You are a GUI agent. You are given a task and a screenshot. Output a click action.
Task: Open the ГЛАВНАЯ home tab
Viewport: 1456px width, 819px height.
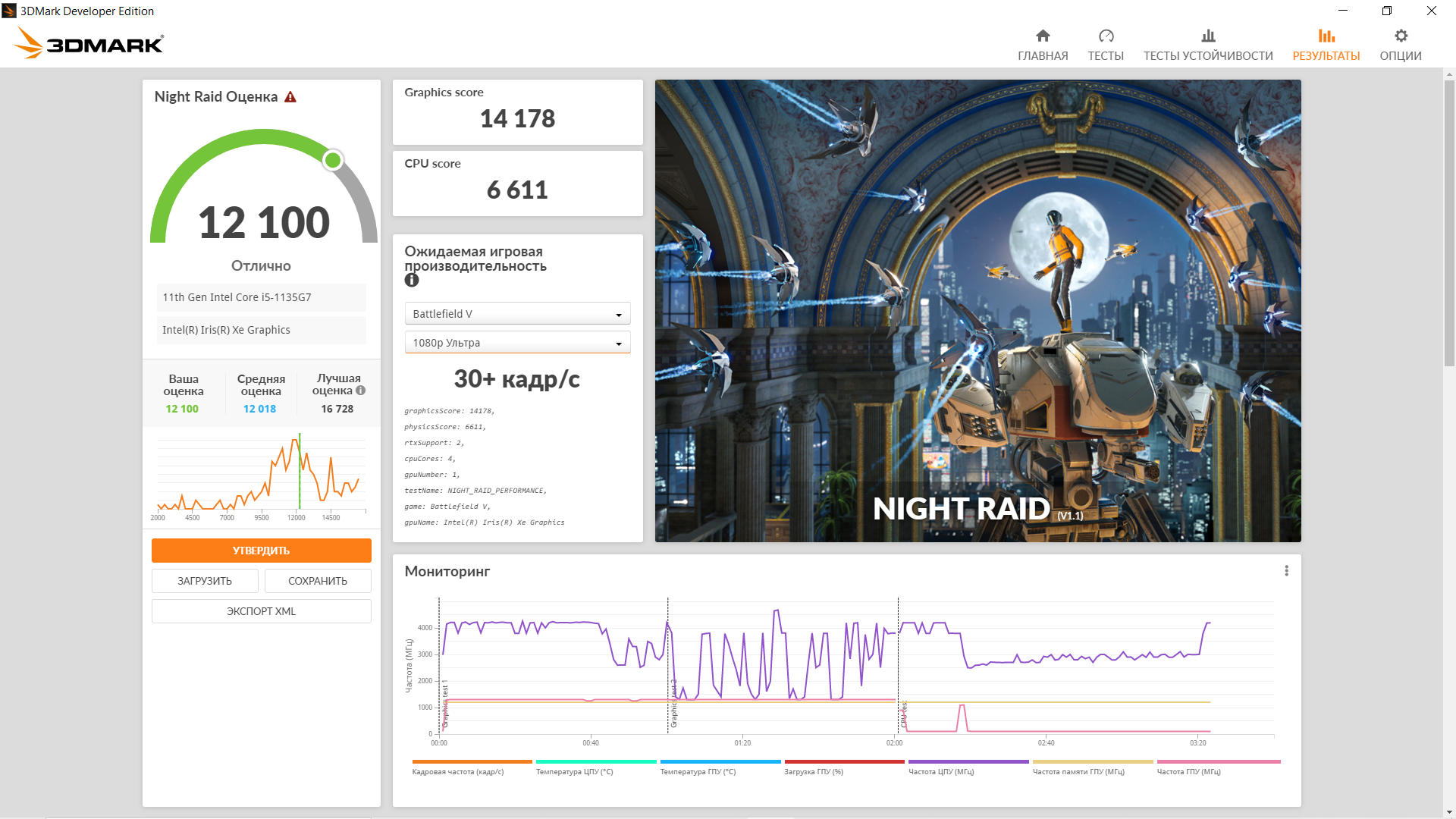[1043, 45]
